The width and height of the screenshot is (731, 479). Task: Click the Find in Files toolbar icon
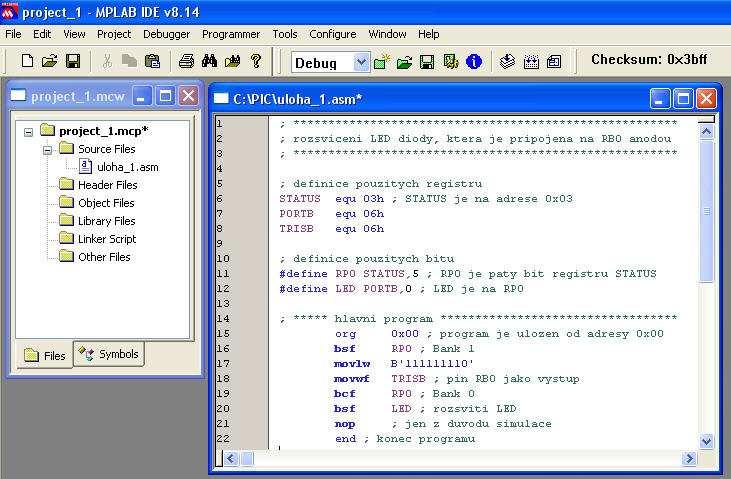pyautogui.click(x=232, y=61)
